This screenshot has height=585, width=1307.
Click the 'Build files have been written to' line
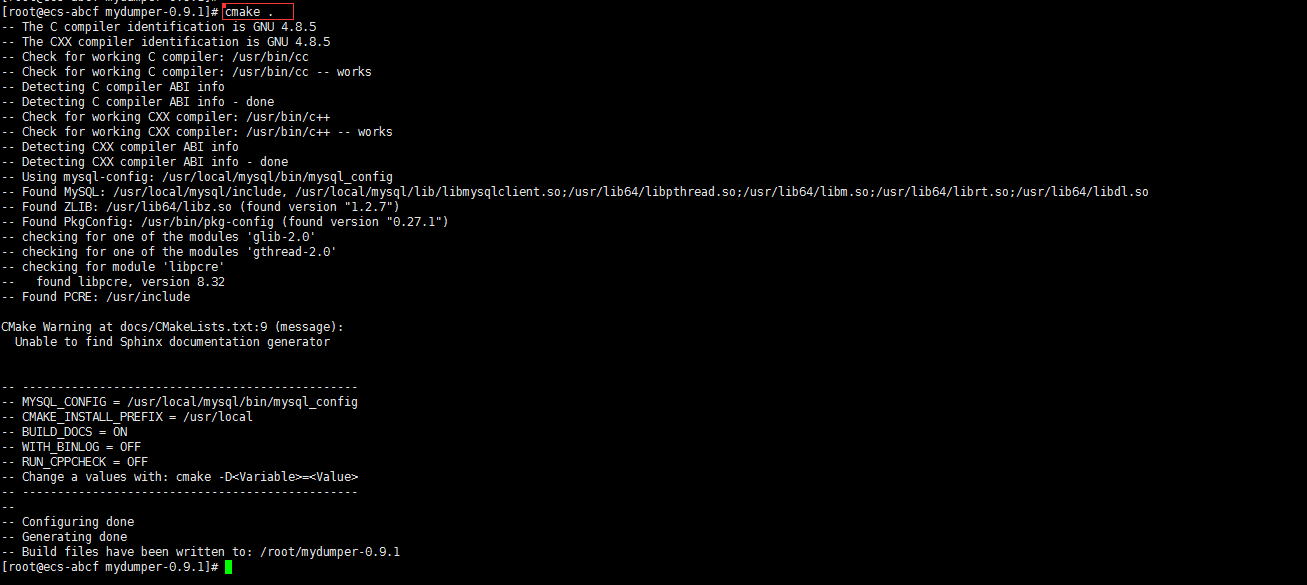point(201,552)
